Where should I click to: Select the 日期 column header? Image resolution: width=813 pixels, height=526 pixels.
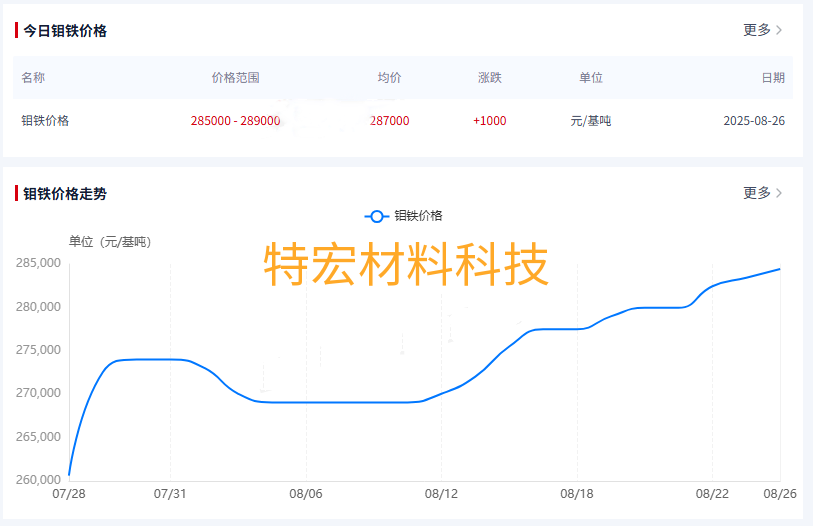click(x=773, y=78)
